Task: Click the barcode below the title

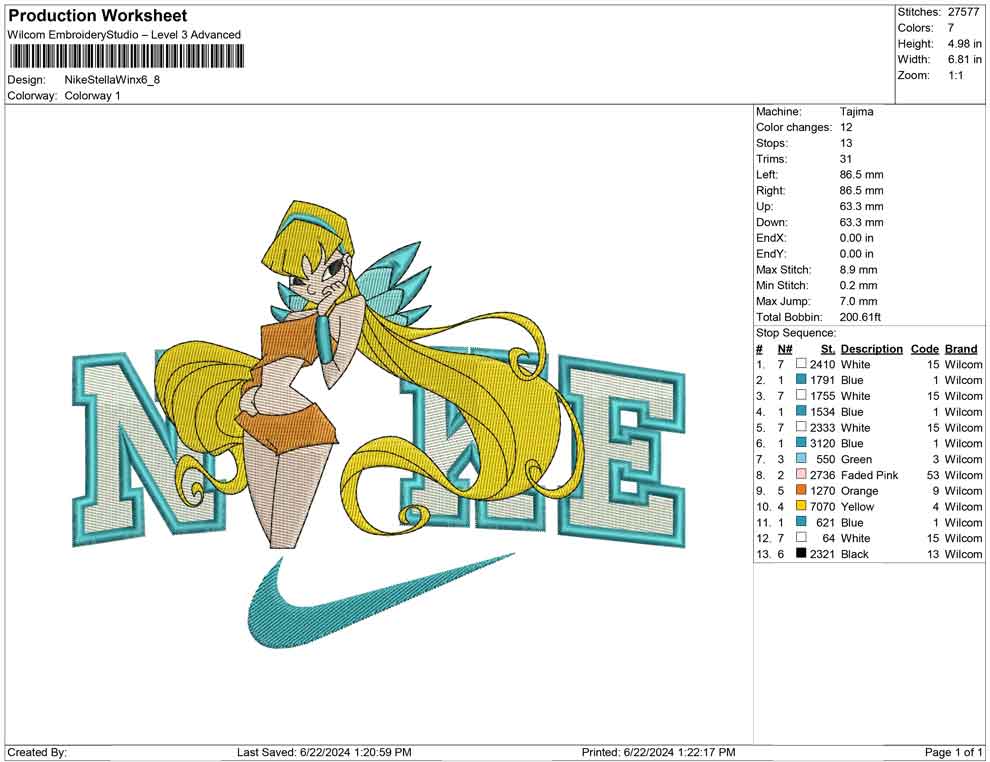Action: click(x=125, y=56)
